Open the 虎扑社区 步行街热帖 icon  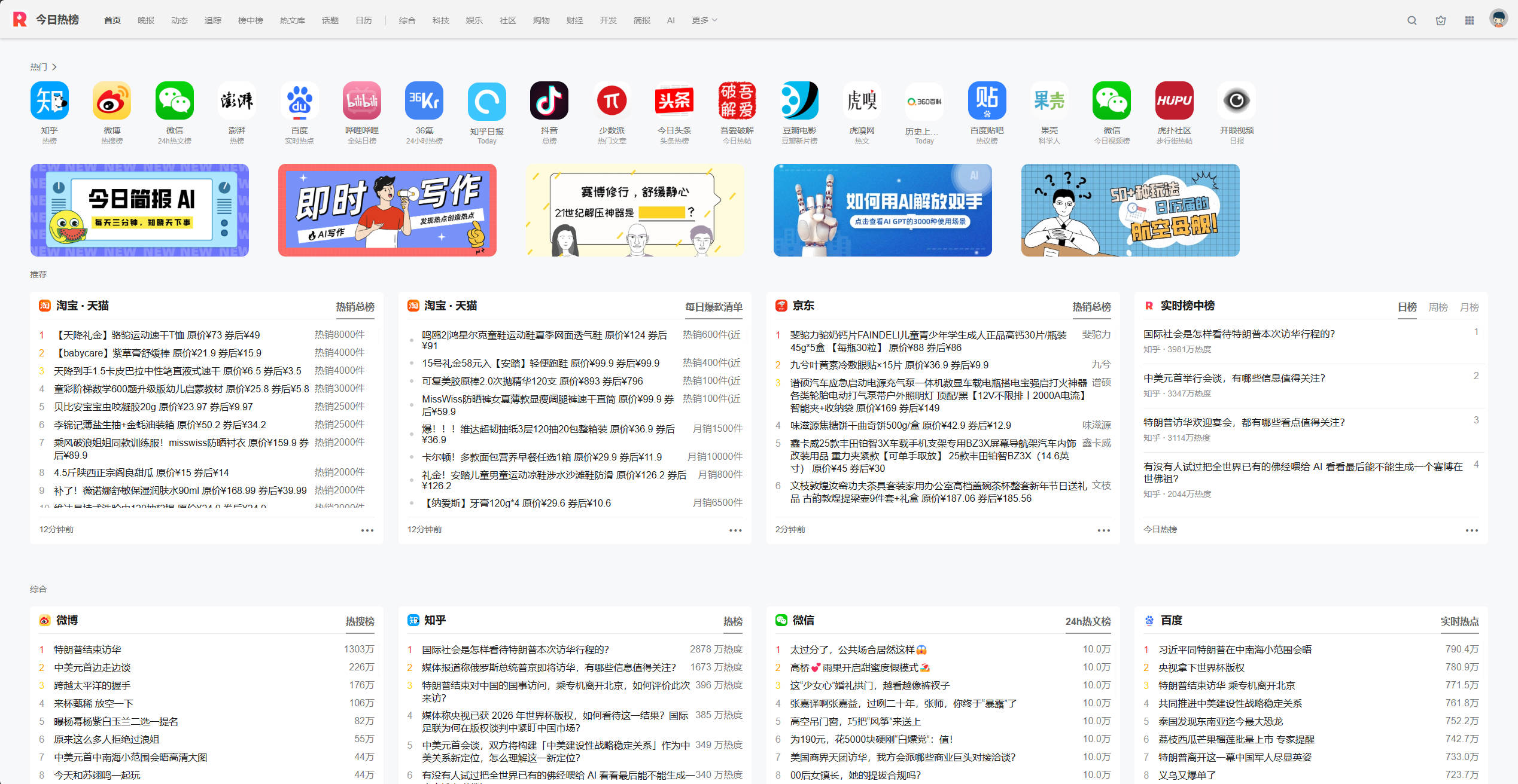1175,100
